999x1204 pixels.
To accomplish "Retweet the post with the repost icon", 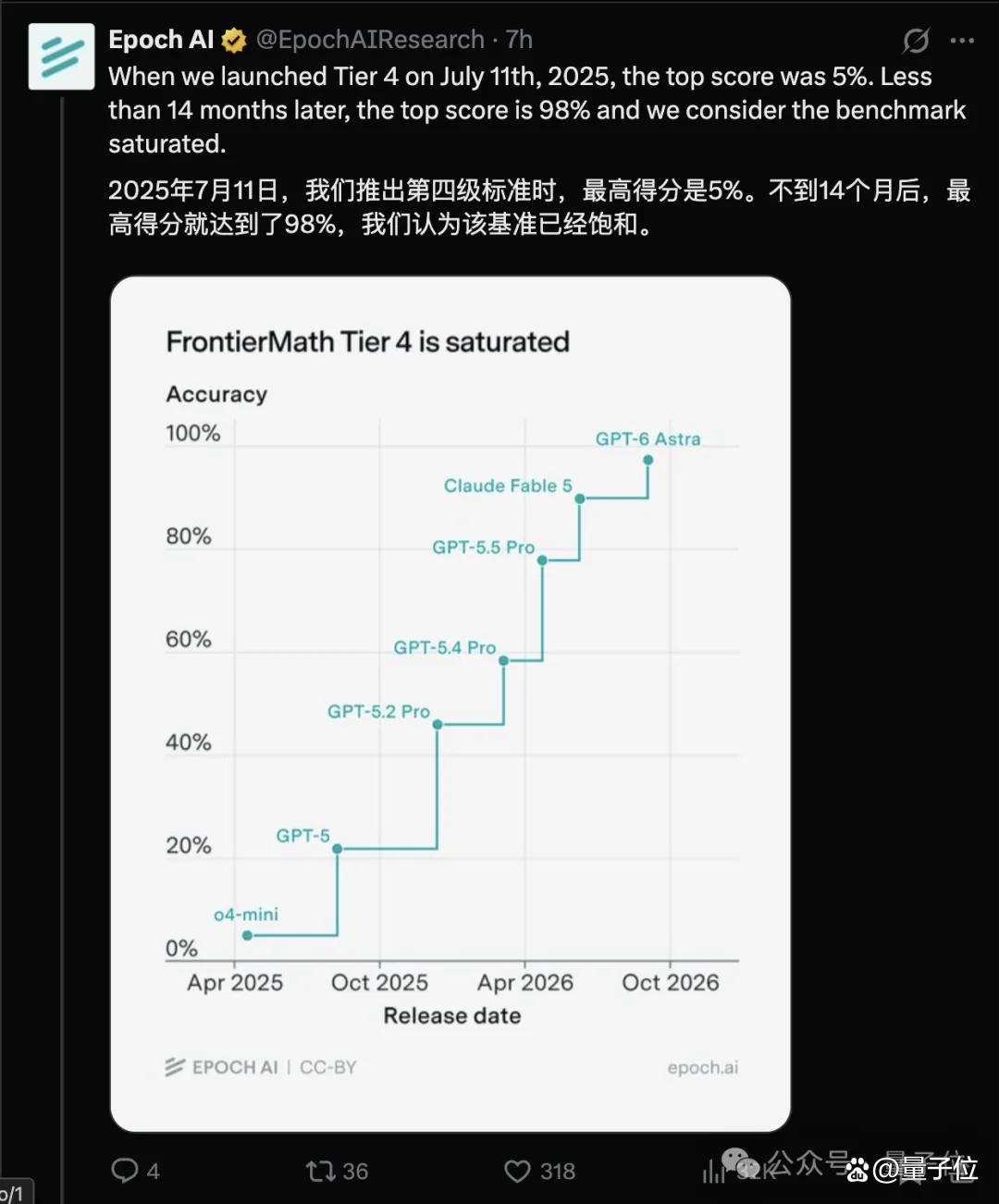I will [x=321, y=1172].
